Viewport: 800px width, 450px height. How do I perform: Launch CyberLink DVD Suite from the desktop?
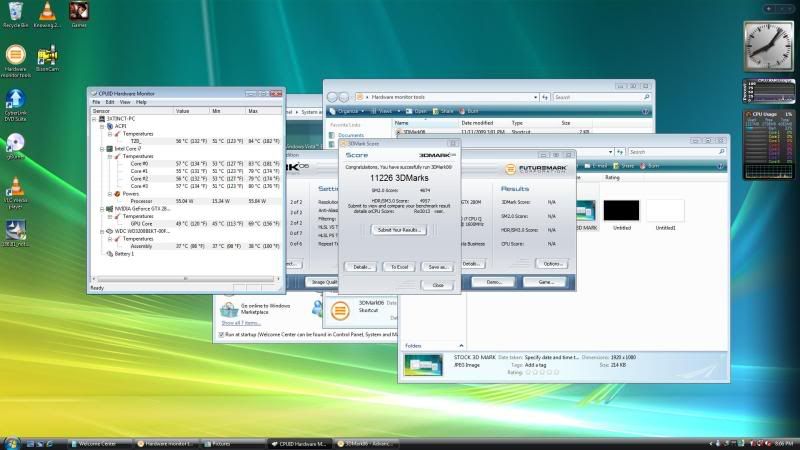pos(15,105)
